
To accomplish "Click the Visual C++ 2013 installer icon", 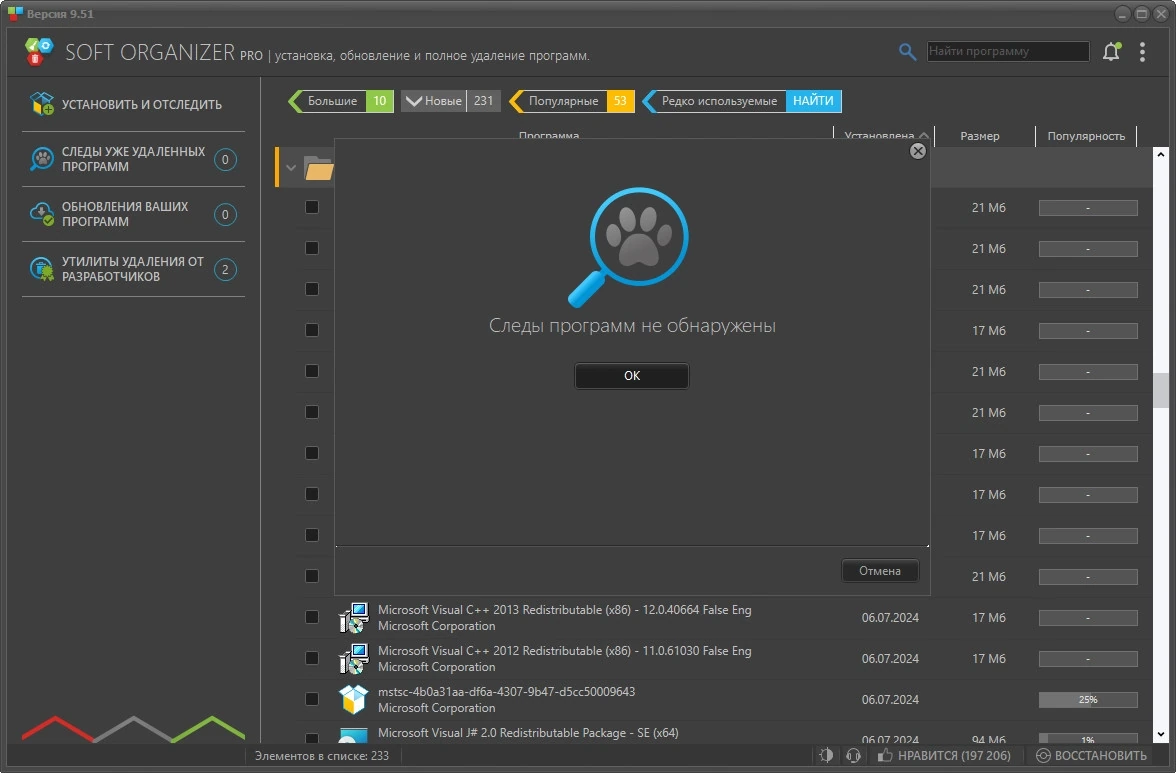I will click(x=353, y=618).
